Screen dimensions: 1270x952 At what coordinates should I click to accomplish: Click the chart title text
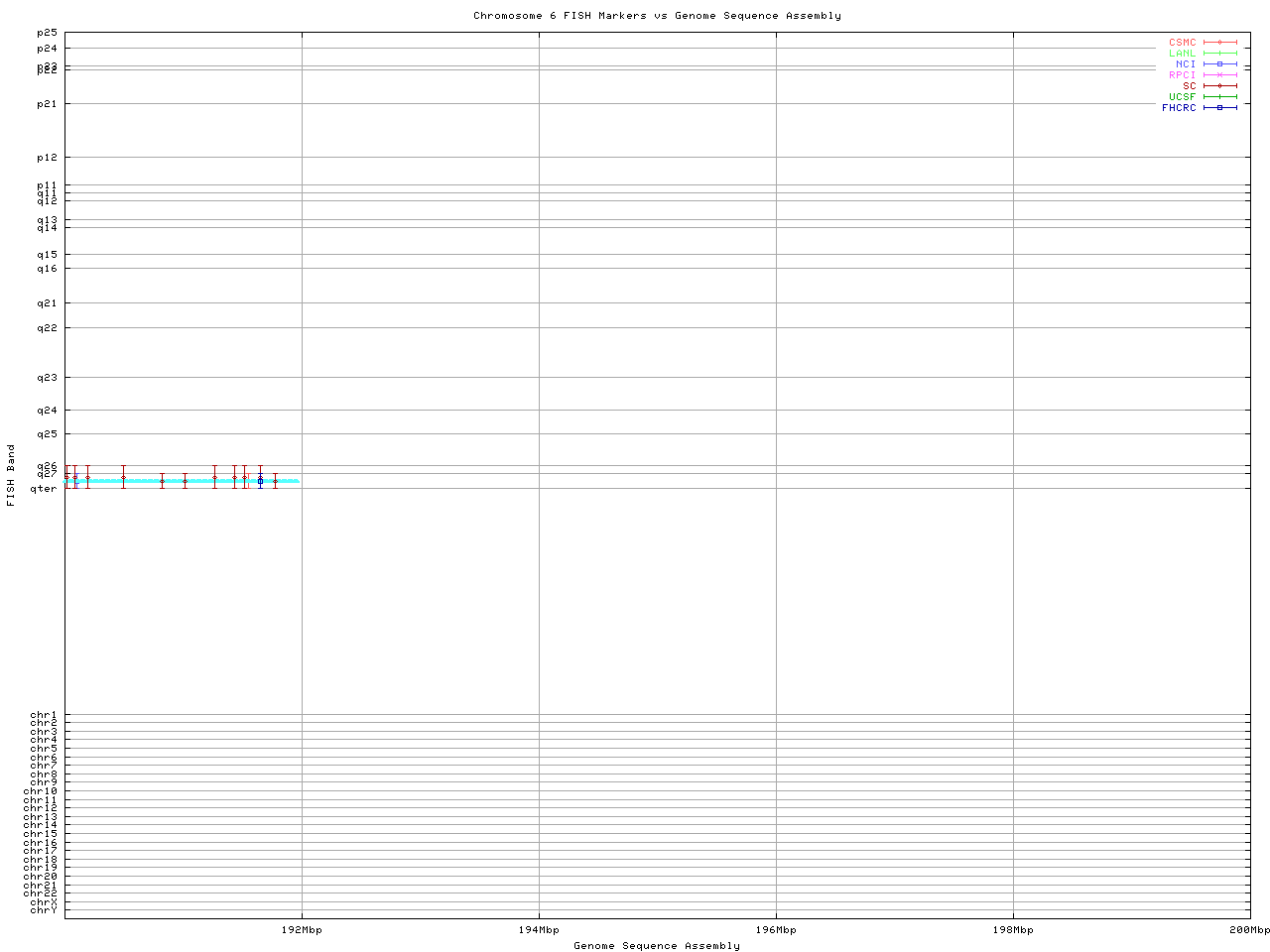(657, 16)
